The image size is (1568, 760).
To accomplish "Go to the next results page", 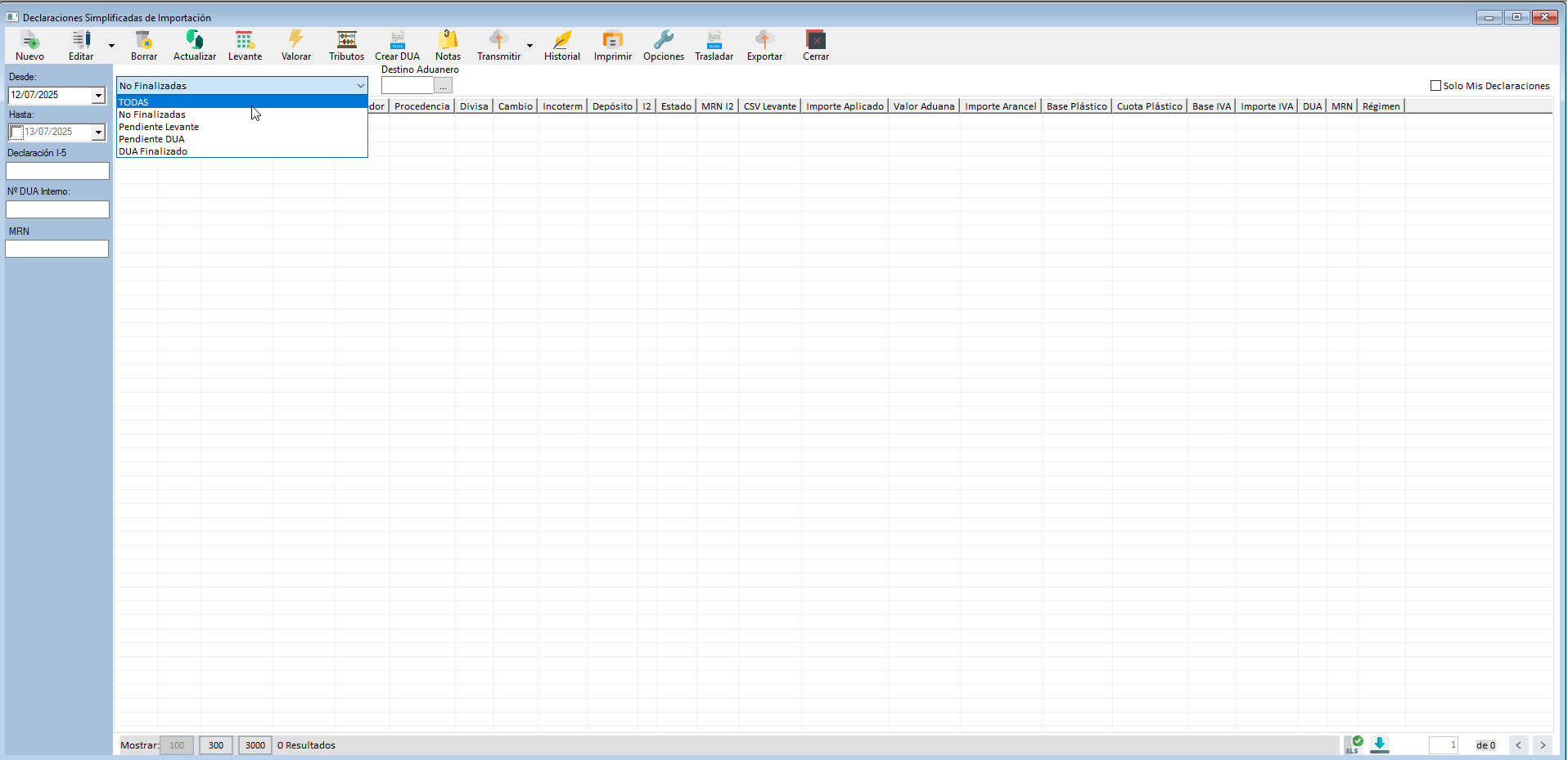I will [x=1543, y=745].
